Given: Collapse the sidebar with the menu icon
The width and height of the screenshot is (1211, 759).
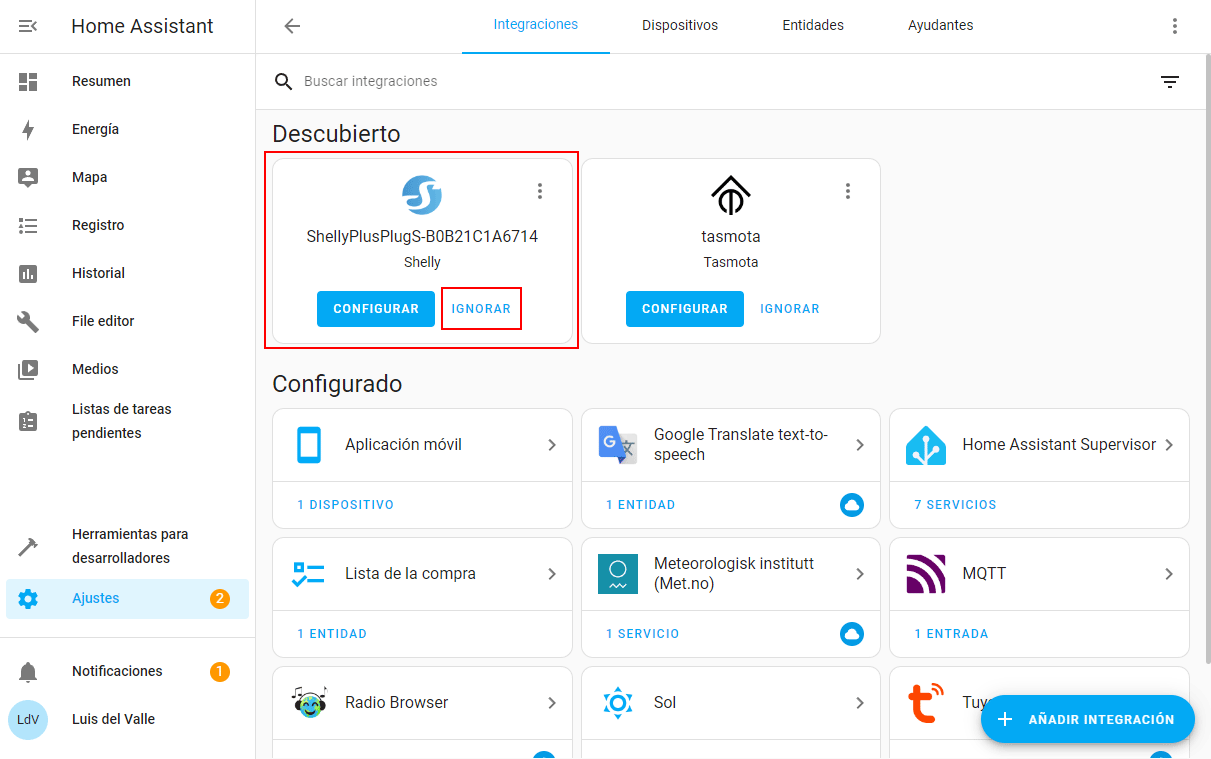Looking at the screenshot, I should pos(28,26).
